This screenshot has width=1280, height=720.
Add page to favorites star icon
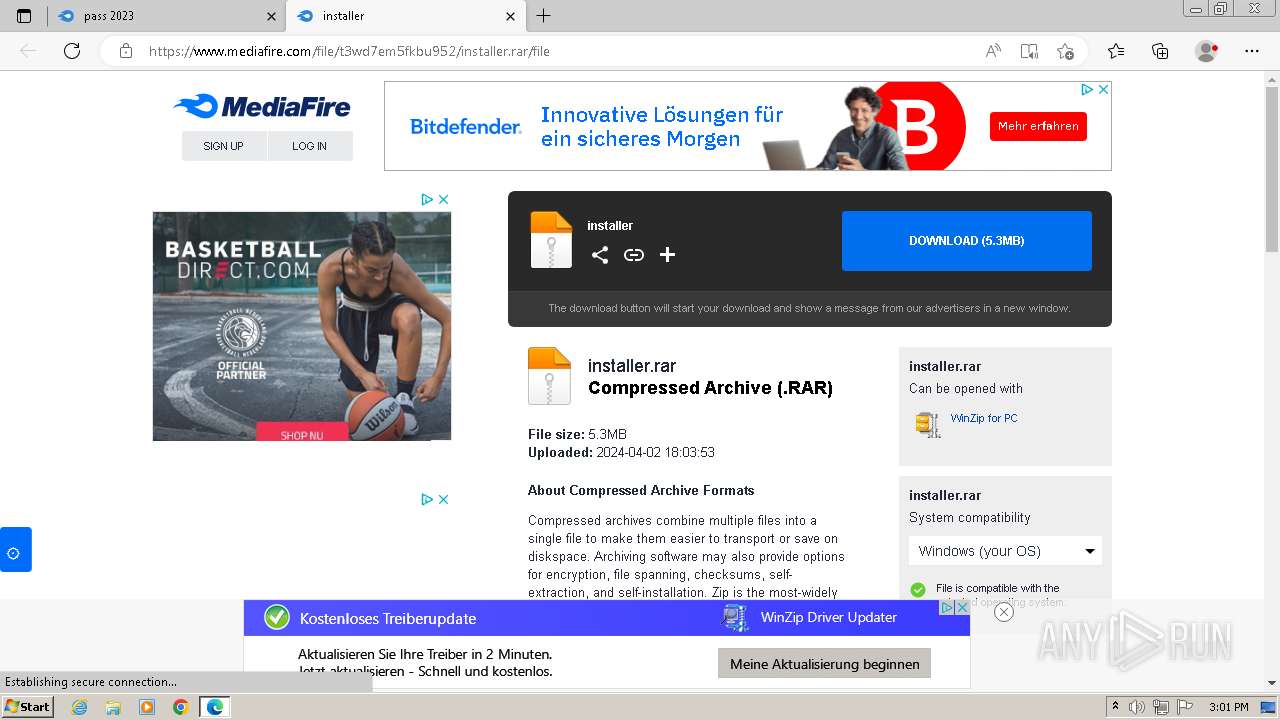pyautogui.click(x=1065, y=51)
